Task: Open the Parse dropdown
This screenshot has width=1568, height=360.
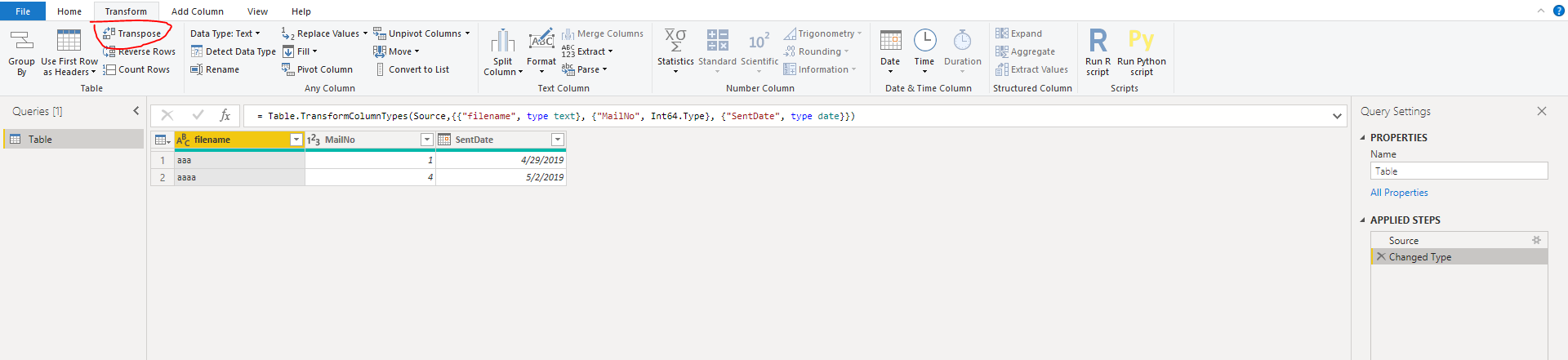Action: [x=585, y=69]
